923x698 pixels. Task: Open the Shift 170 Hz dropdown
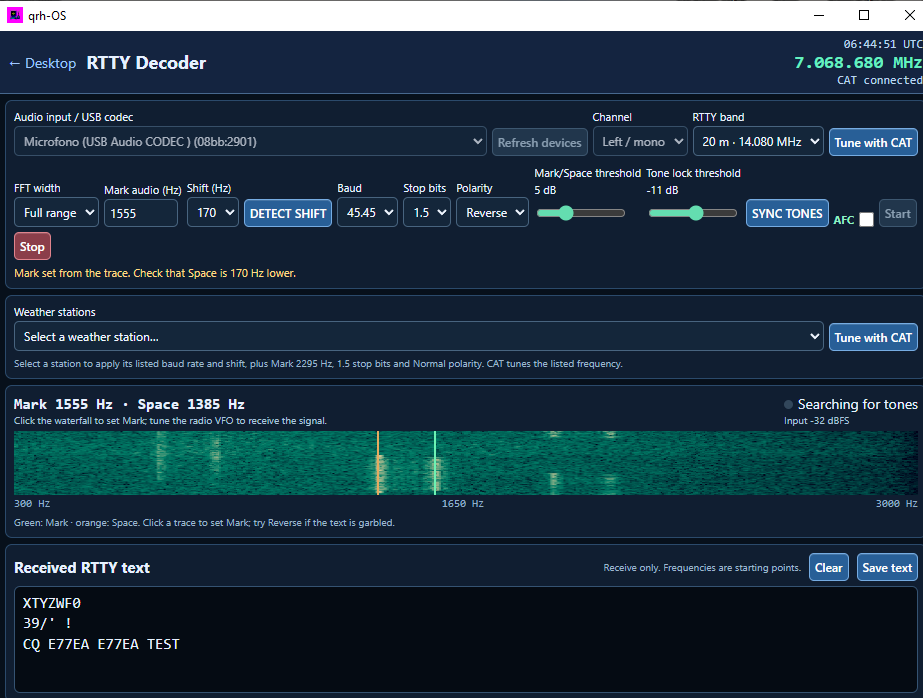click(x=213, y=212)
